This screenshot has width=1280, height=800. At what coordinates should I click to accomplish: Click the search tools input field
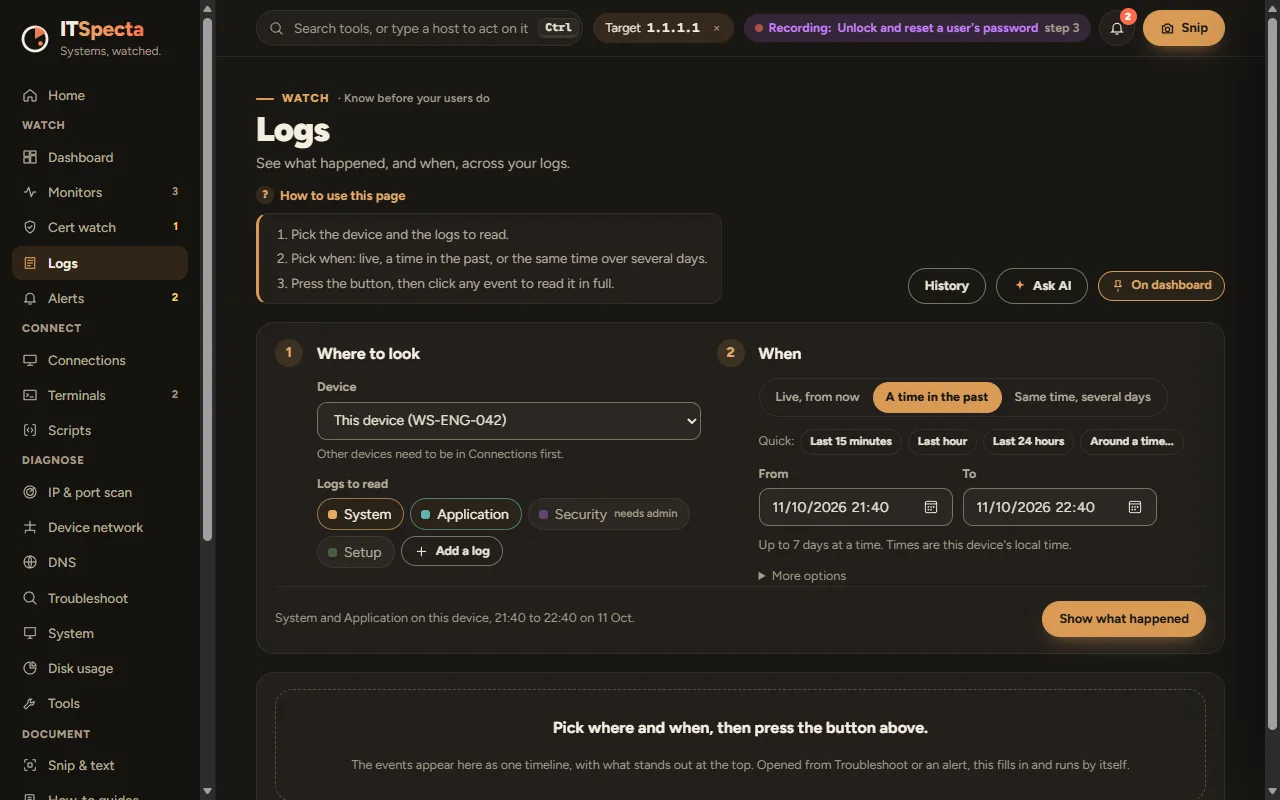pos(419,28)
